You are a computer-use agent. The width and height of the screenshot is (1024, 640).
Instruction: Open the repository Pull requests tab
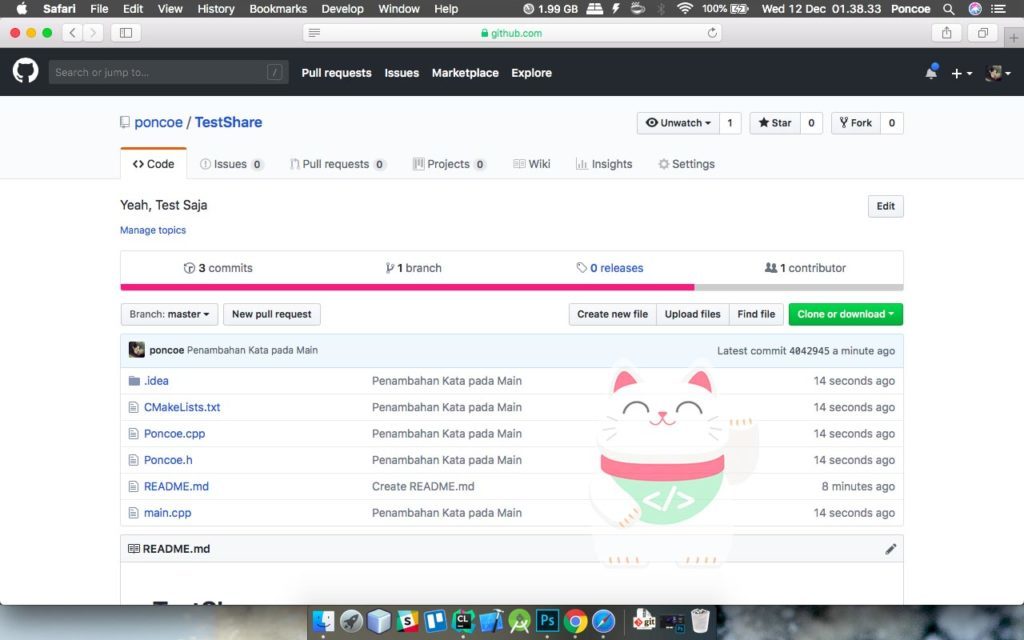tap(337, 164)
